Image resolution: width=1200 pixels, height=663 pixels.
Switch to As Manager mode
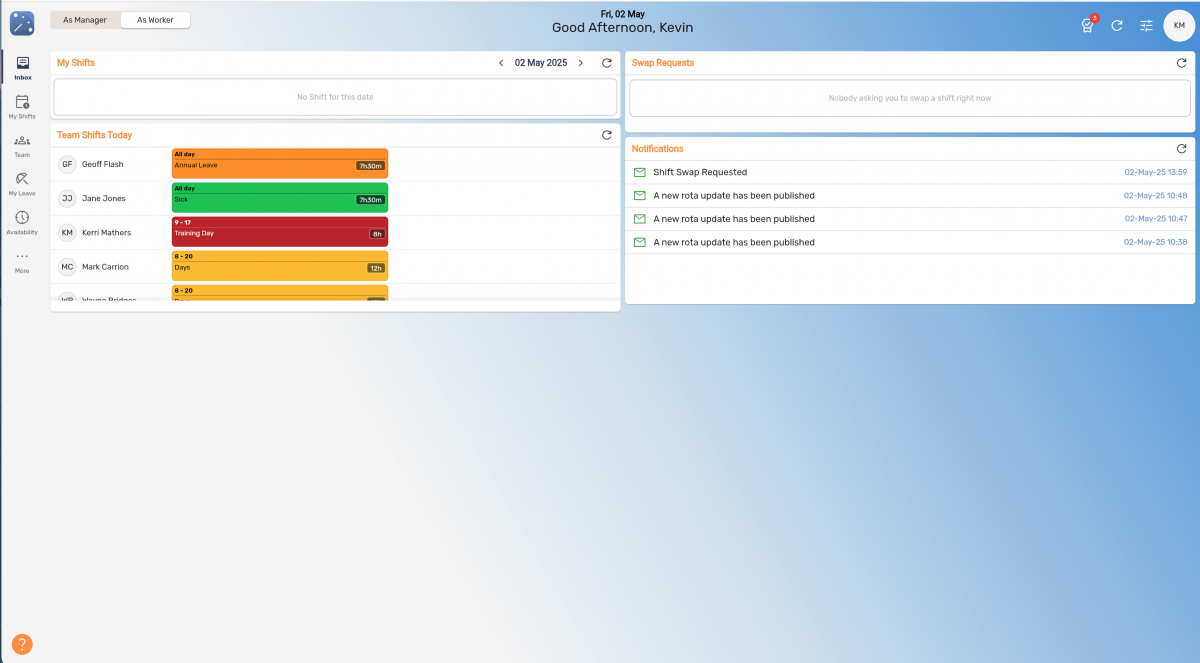pos(84,19)
